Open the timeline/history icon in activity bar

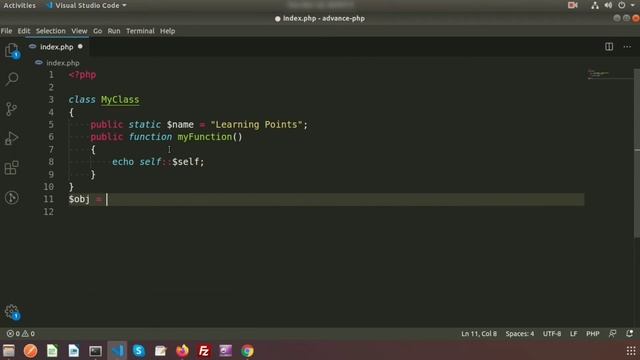pos(11,198)
